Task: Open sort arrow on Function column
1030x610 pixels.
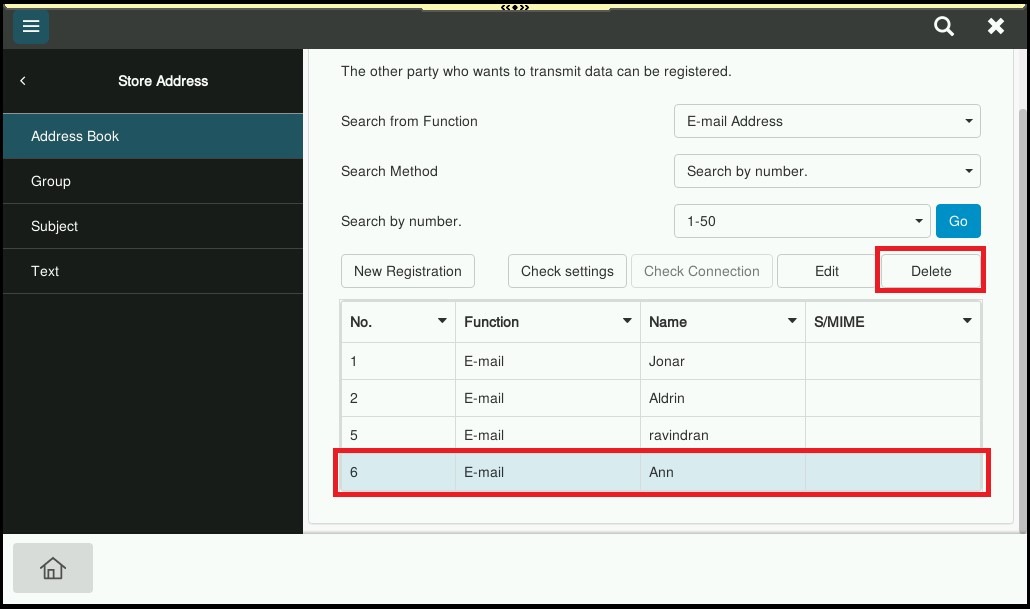Action: pyautogui.click(x=627, y=322)
